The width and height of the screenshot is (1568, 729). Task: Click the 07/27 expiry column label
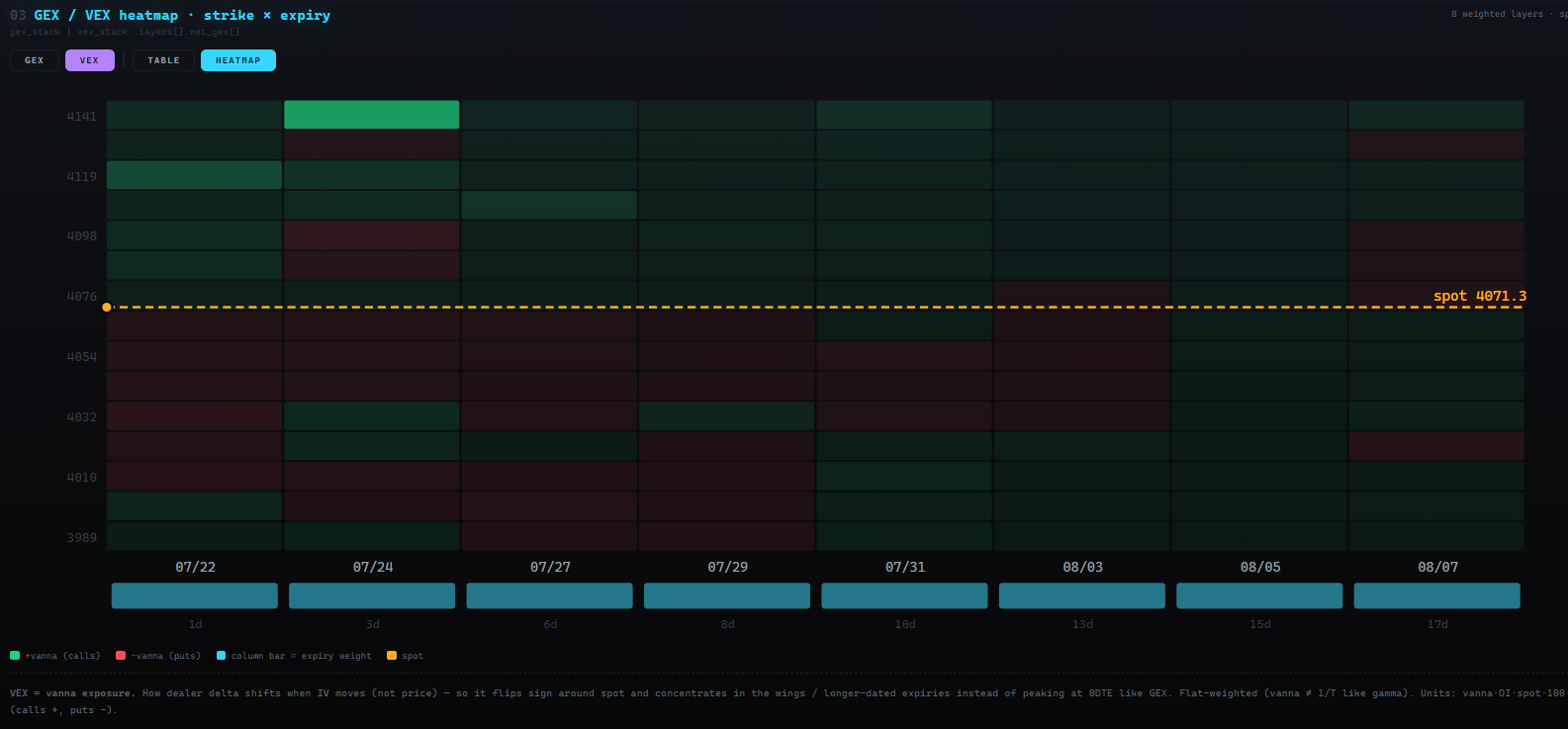[x=550, y=567]
